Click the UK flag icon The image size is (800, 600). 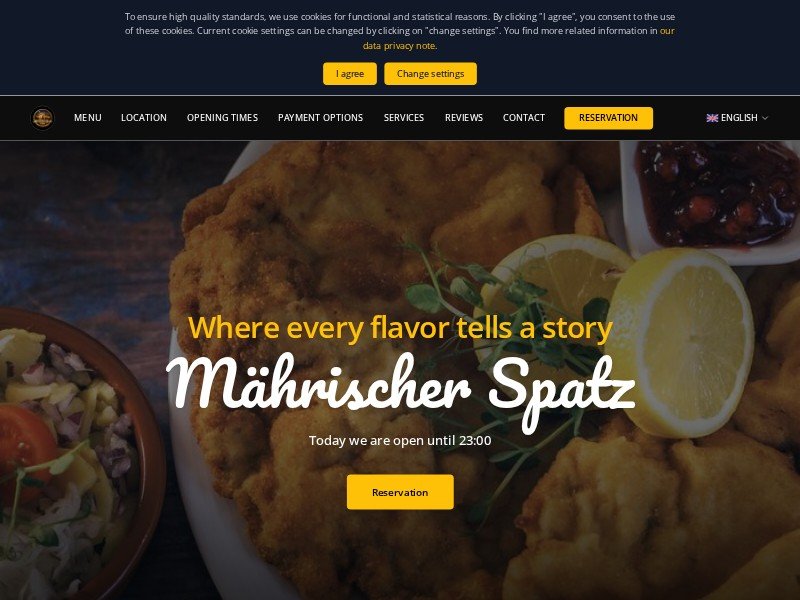point(712,118)
